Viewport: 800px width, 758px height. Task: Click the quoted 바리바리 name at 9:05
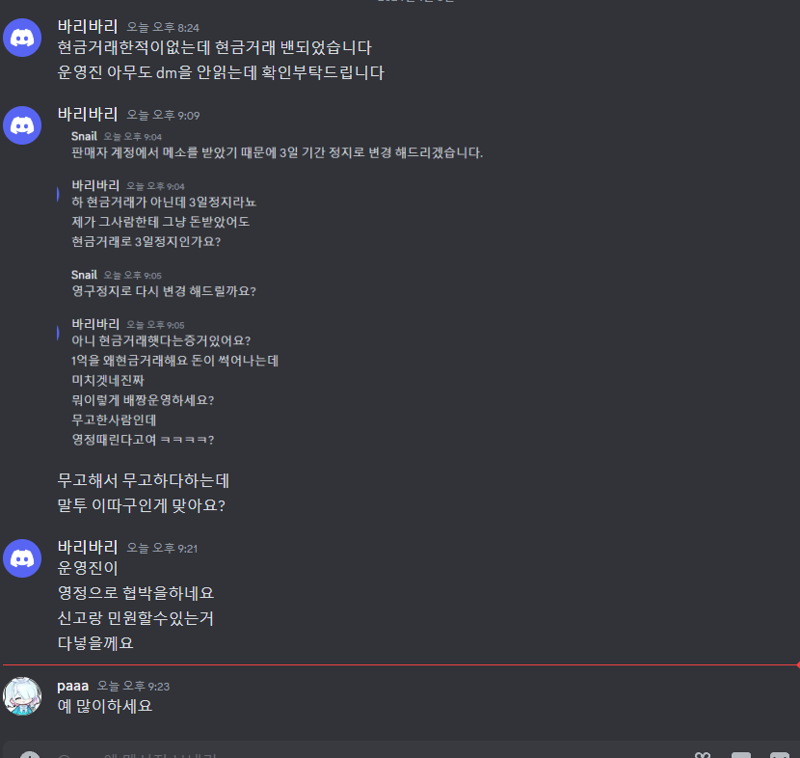tap(95, 324)
